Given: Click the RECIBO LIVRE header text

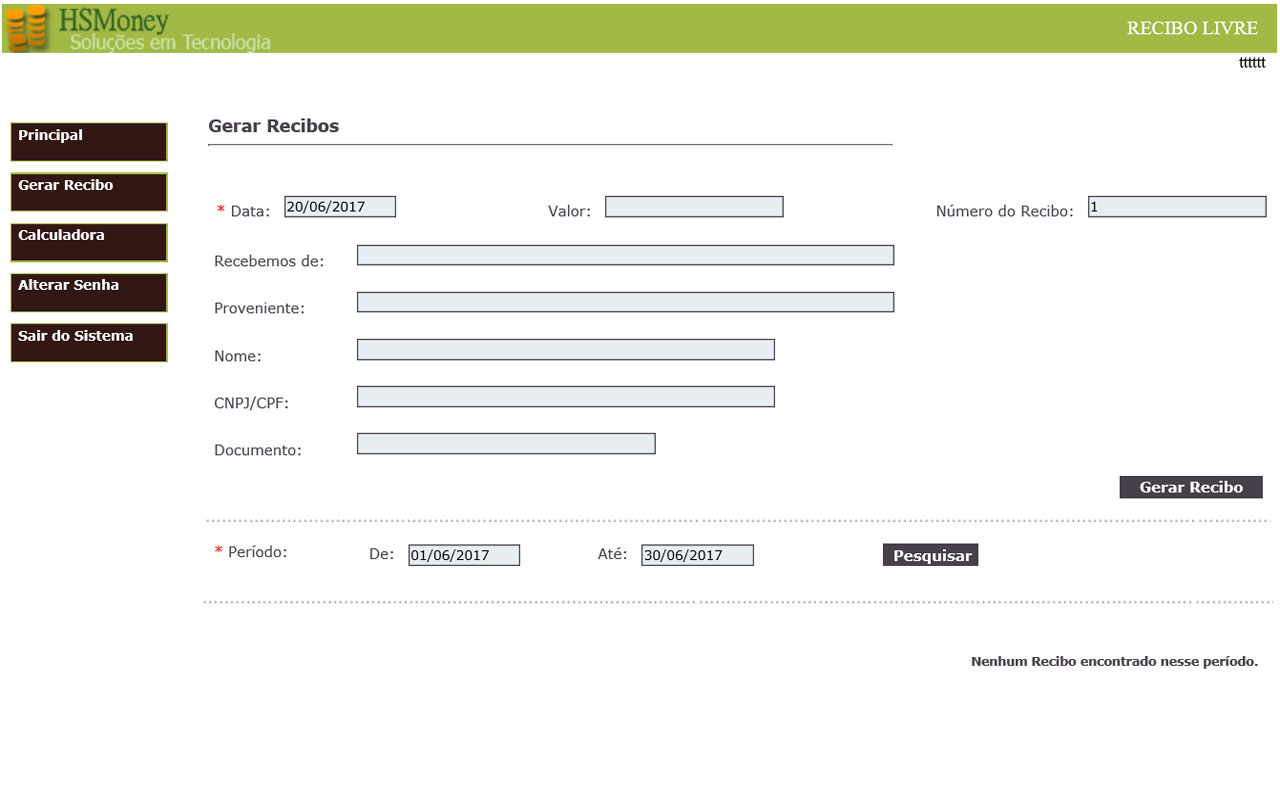Looking at the screenshot, I should pyautogui.click(x=1192, y=28).
